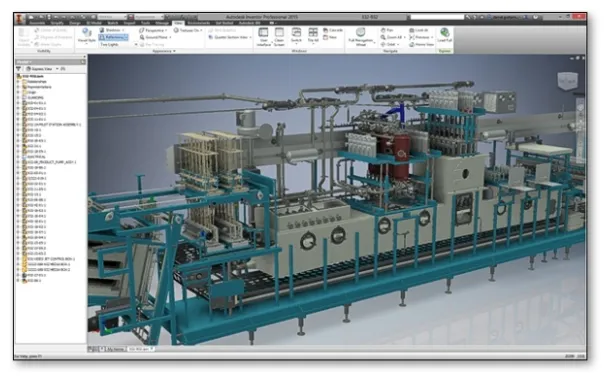The image size is (610, 382).
Task: Open the Inventor application menu button
Action: pyautogui.click(x=19, y=18)
